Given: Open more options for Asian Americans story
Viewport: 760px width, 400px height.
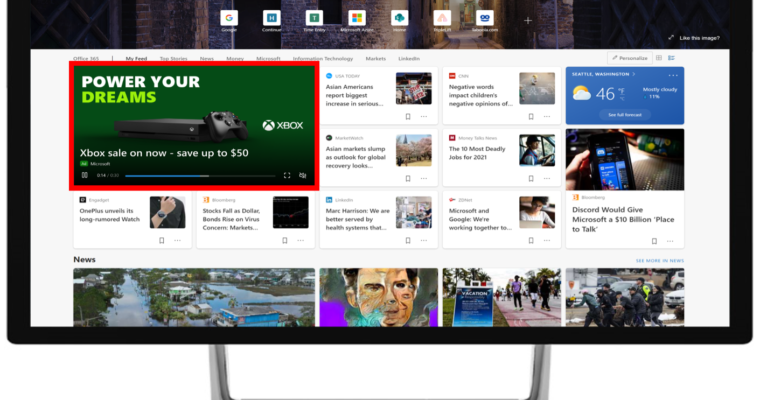Looking at the screenshot, I should (424, 116).
